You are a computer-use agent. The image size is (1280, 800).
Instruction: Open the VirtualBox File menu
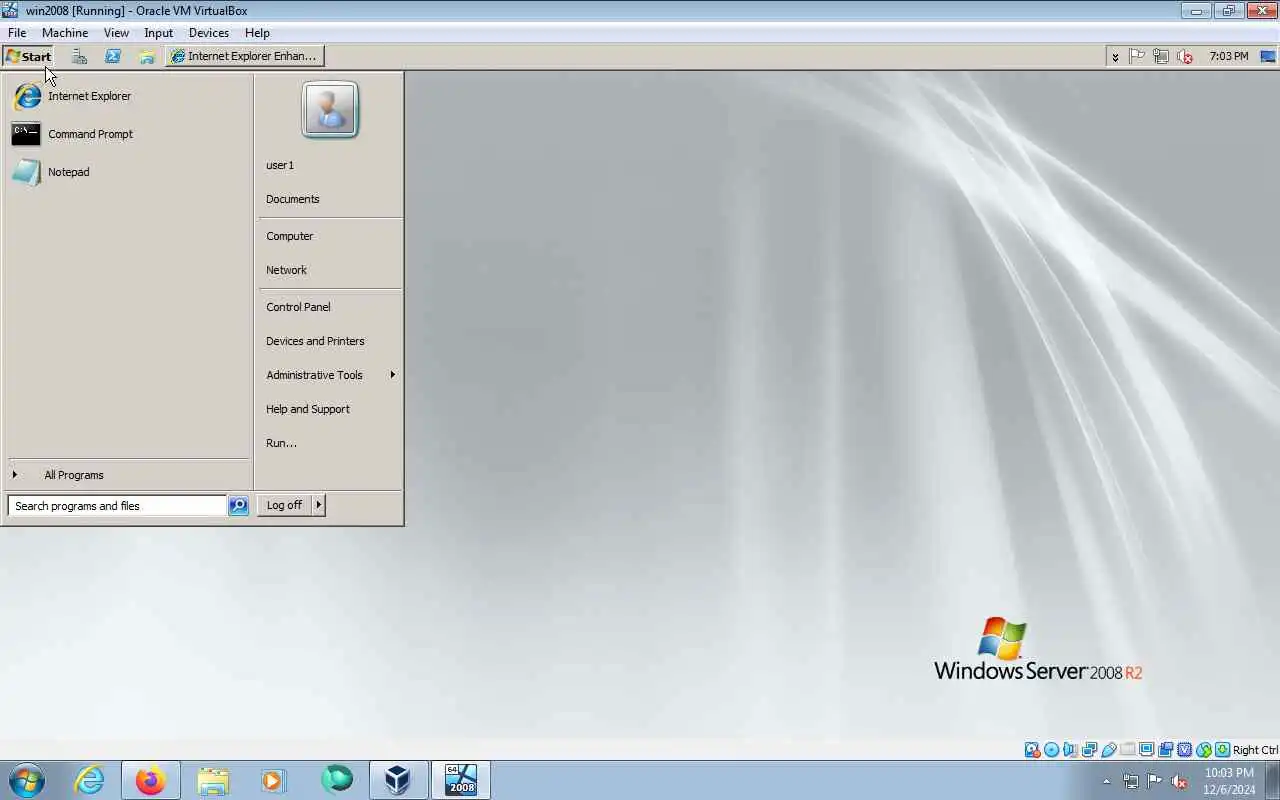(x=17, y=33)
